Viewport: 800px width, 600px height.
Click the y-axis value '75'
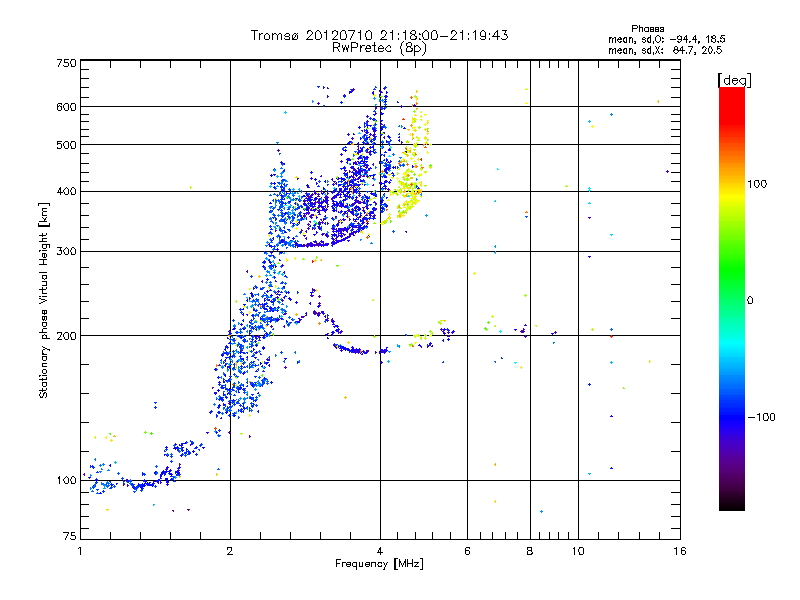point(70,536)
